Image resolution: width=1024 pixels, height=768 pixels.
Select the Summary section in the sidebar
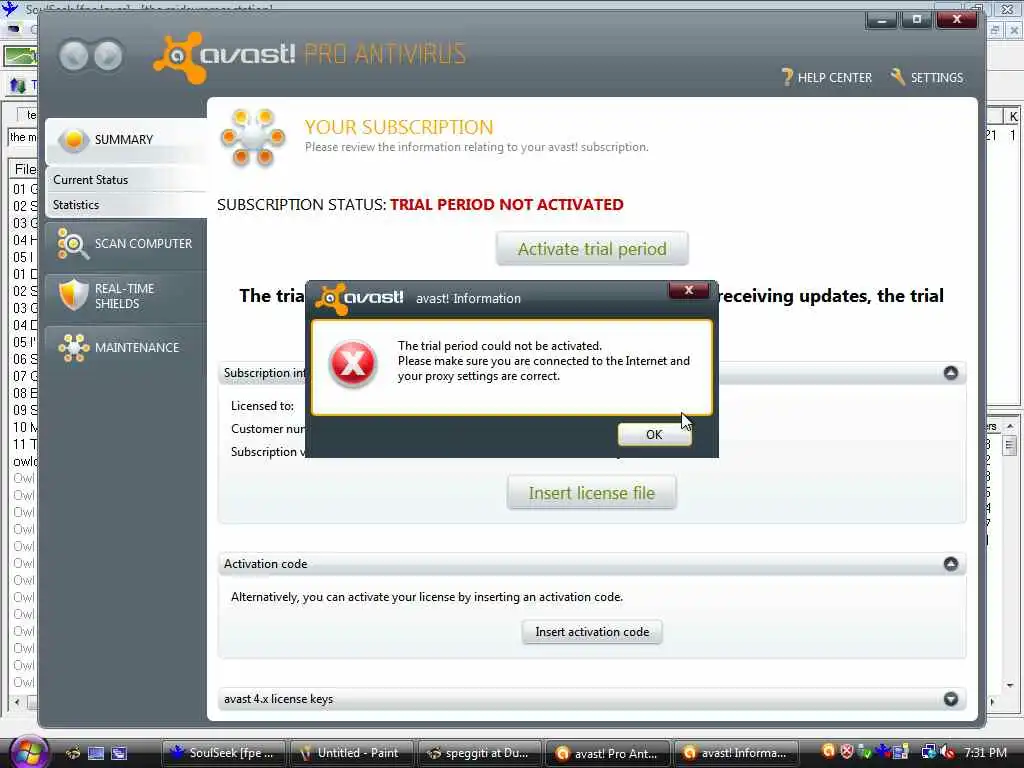(x=126, y=140)
